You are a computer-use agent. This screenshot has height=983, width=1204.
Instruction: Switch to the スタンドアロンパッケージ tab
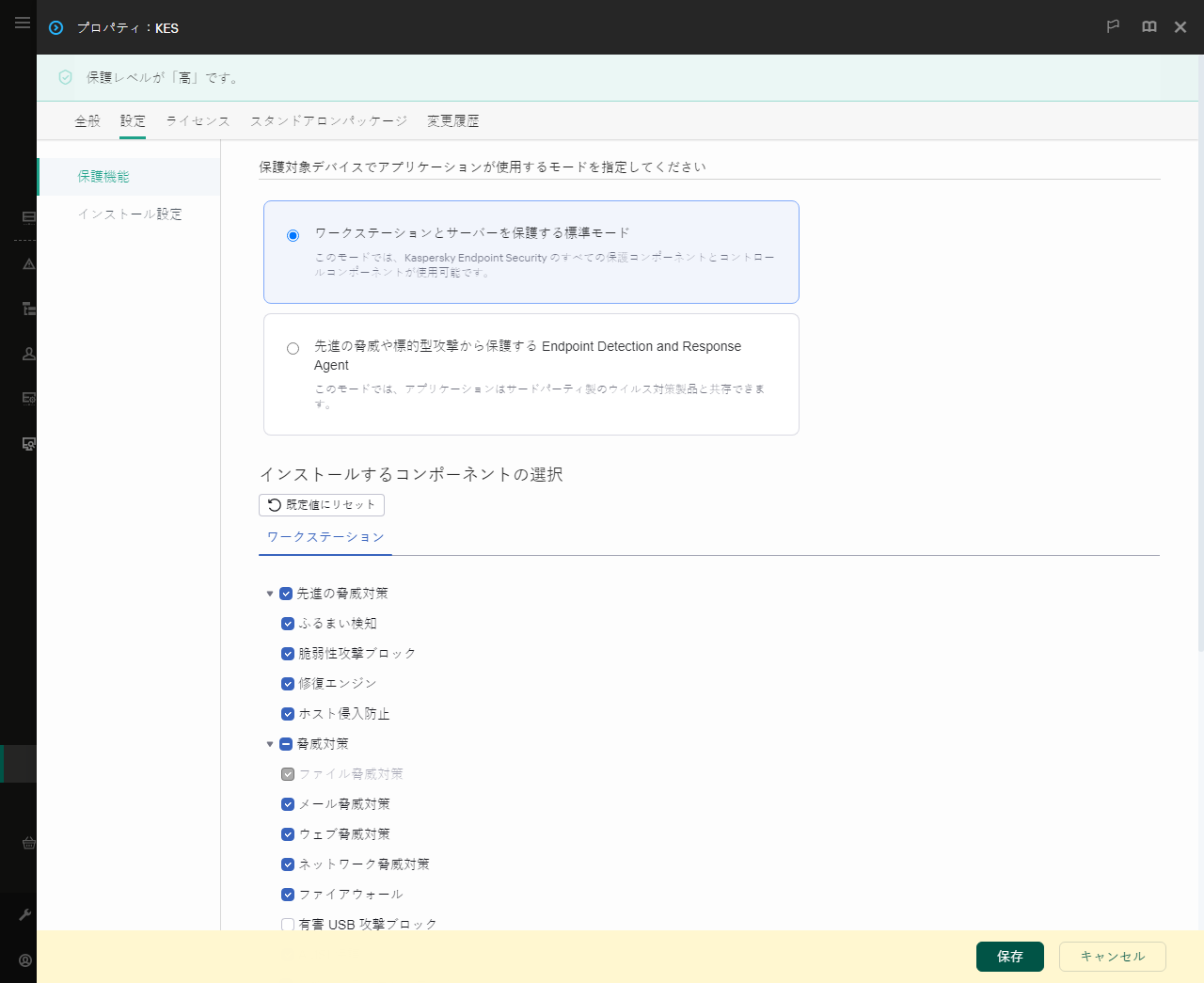click(x=328, y=121)
